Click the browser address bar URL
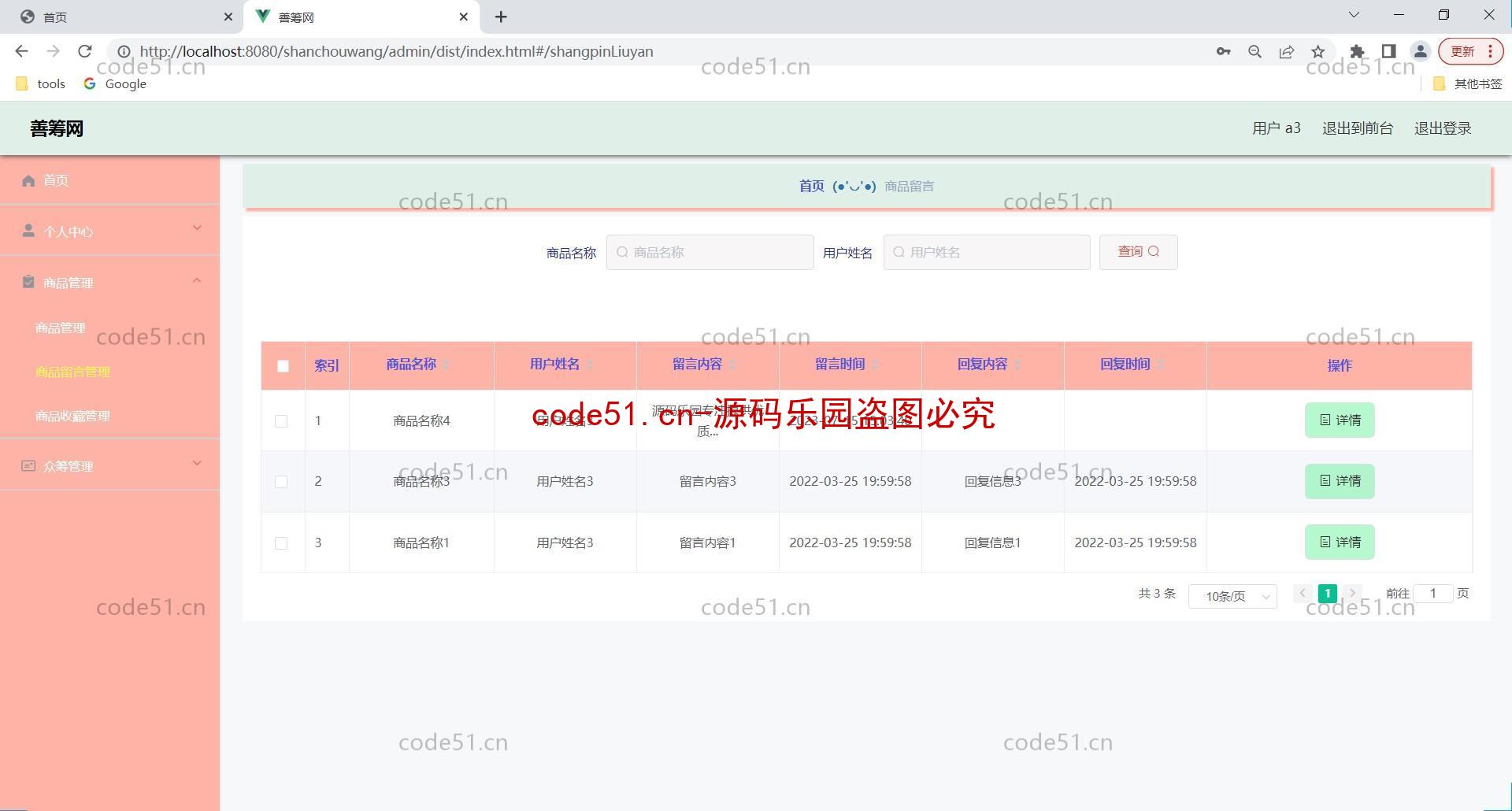Viewport: 1512px width, 811px height. [396, 52]
